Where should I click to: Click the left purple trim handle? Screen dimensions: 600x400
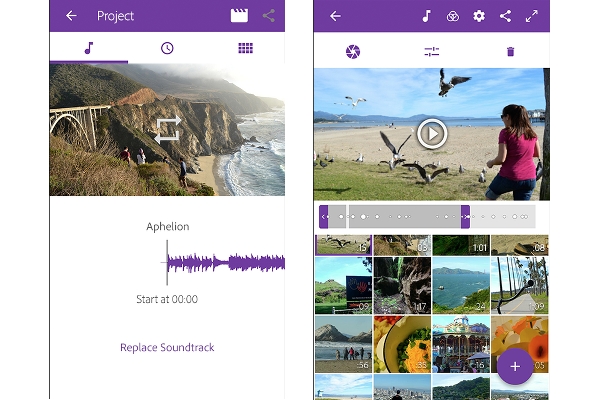coord(324,217)
